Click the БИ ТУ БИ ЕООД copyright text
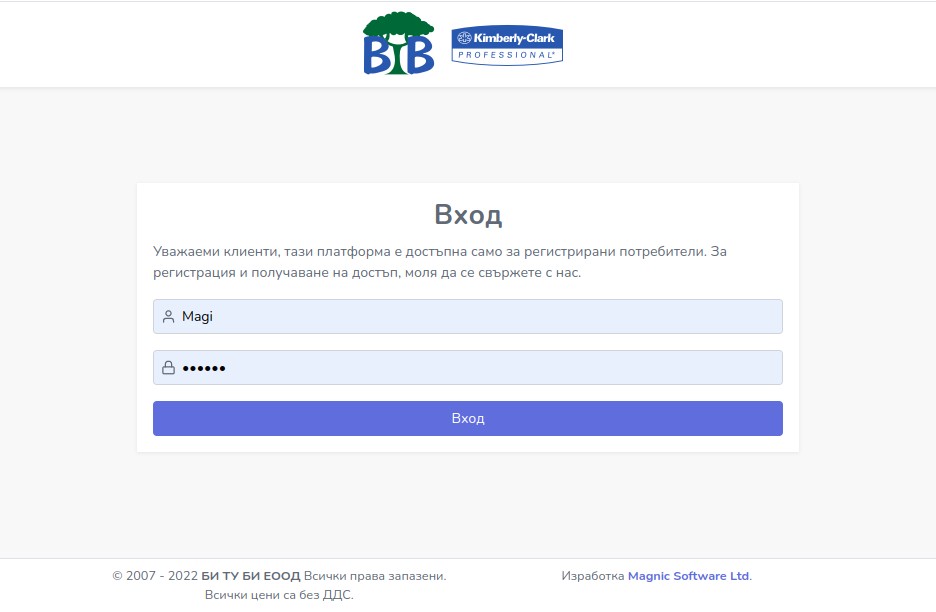 [251, 576]
